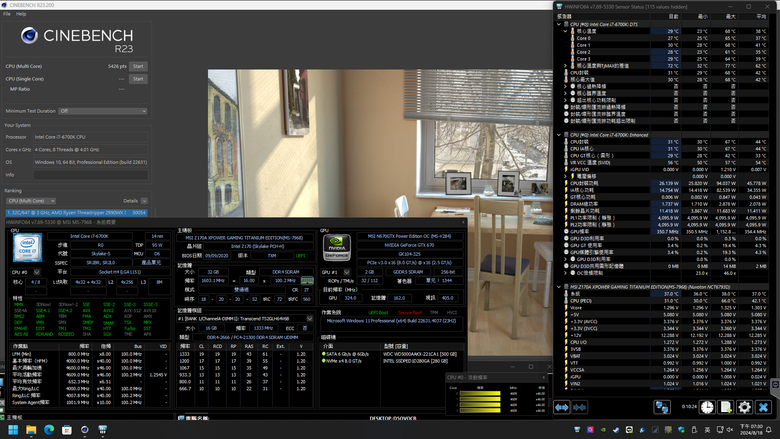Select the SATA WDC WD5000AAKX drive entry
Viewport: 780px width, 439px height.
click(x=390, y=354)
